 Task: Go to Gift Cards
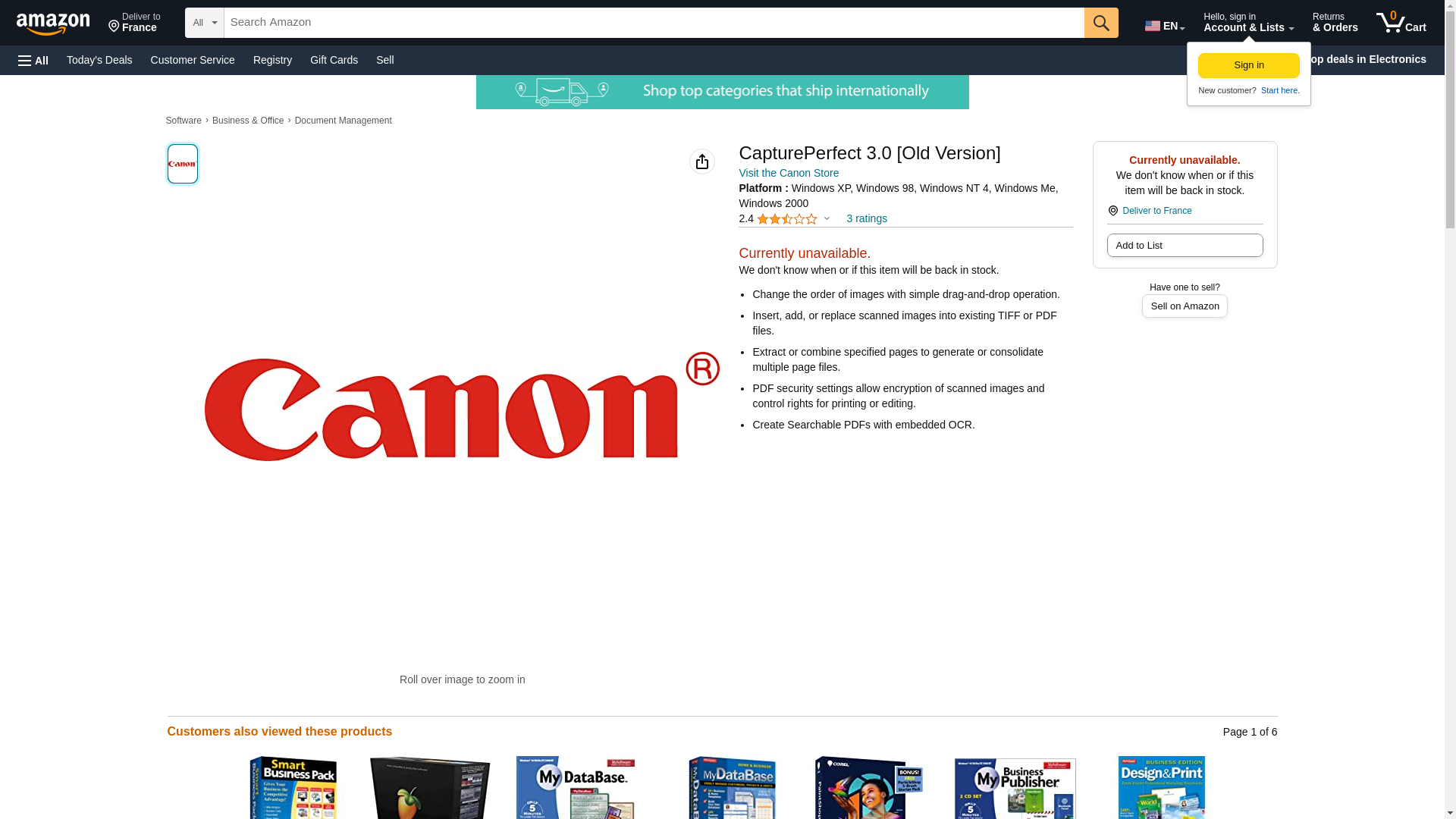(x=334, y=60)
